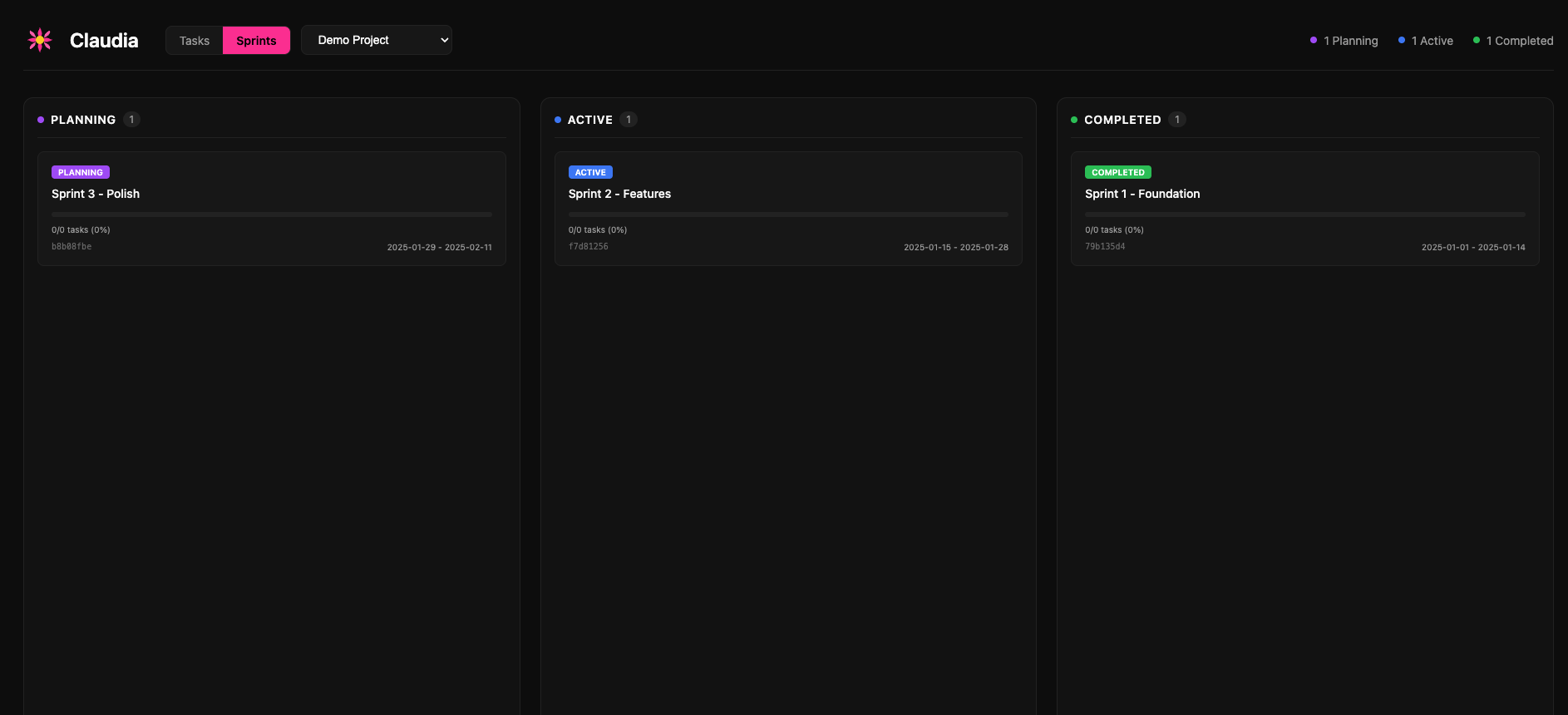
Task: Click the purple dot beside Planning column header
Action: [41, 120]
